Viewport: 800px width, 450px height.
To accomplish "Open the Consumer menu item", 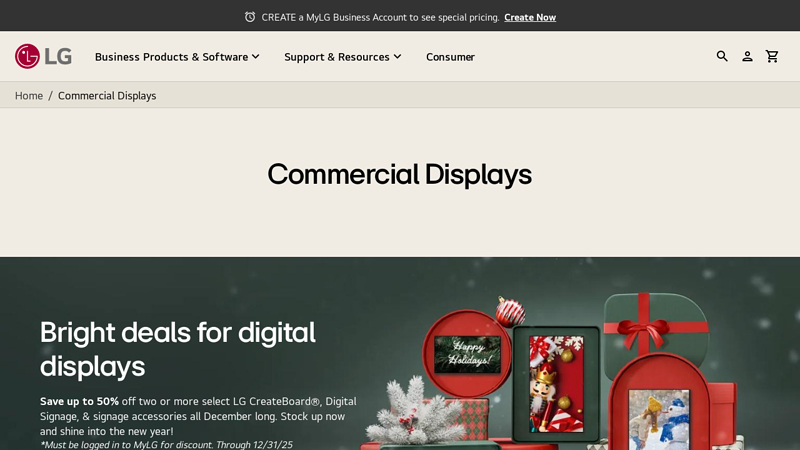I will (450, 57).
